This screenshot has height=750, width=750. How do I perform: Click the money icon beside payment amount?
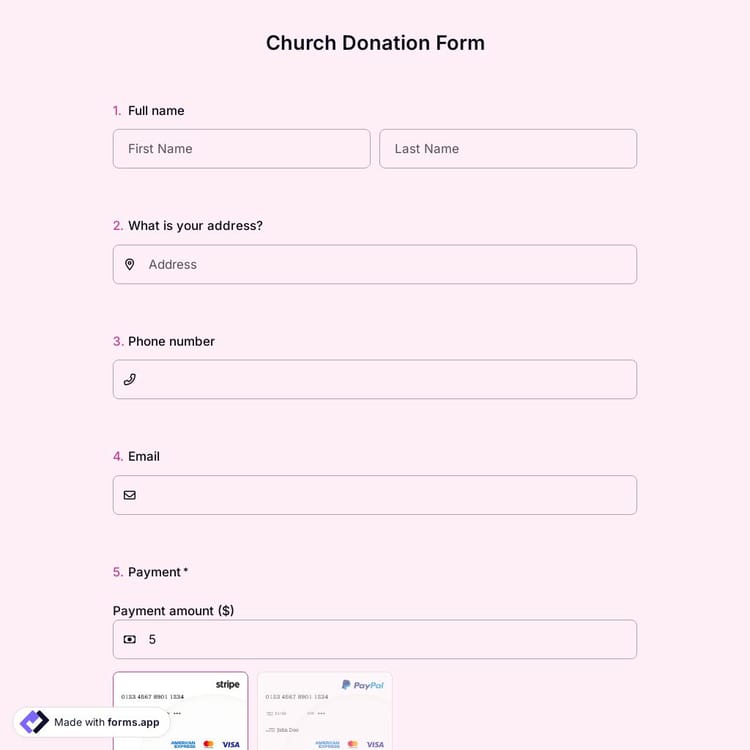click(129, 639)
